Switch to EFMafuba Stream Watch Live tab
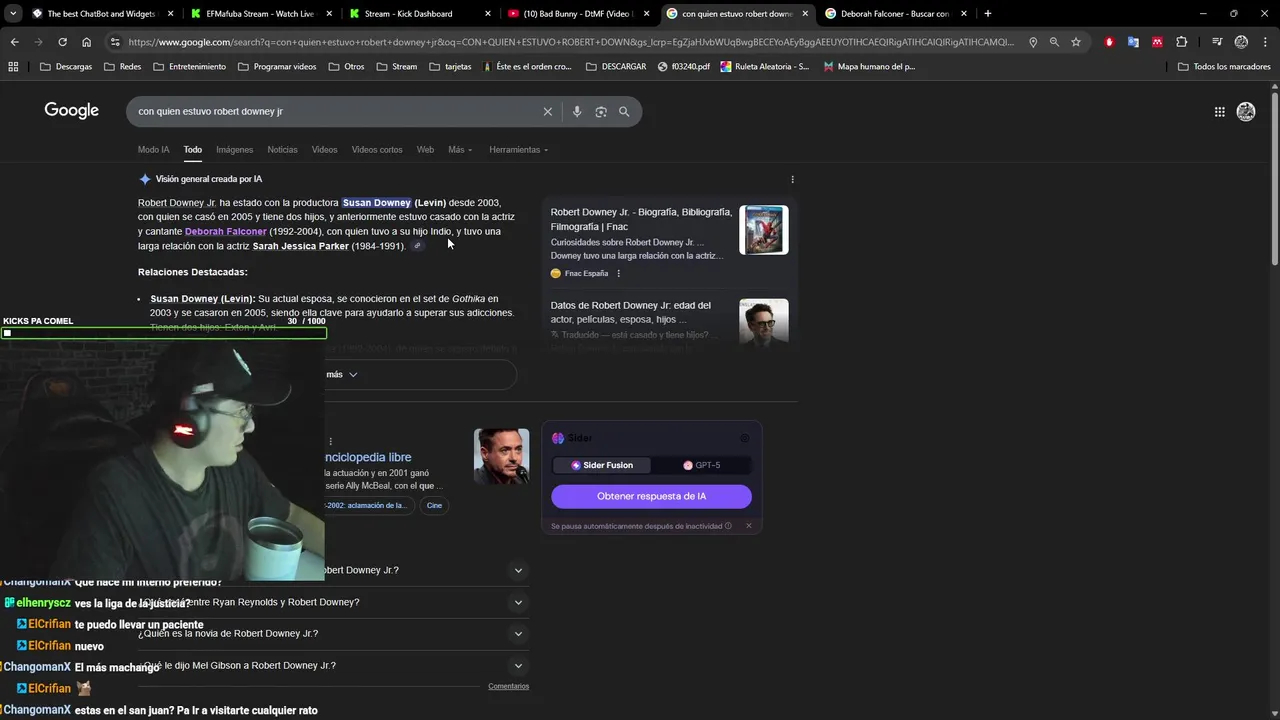This screenshot has width=1280, height=720. point(262,14)
